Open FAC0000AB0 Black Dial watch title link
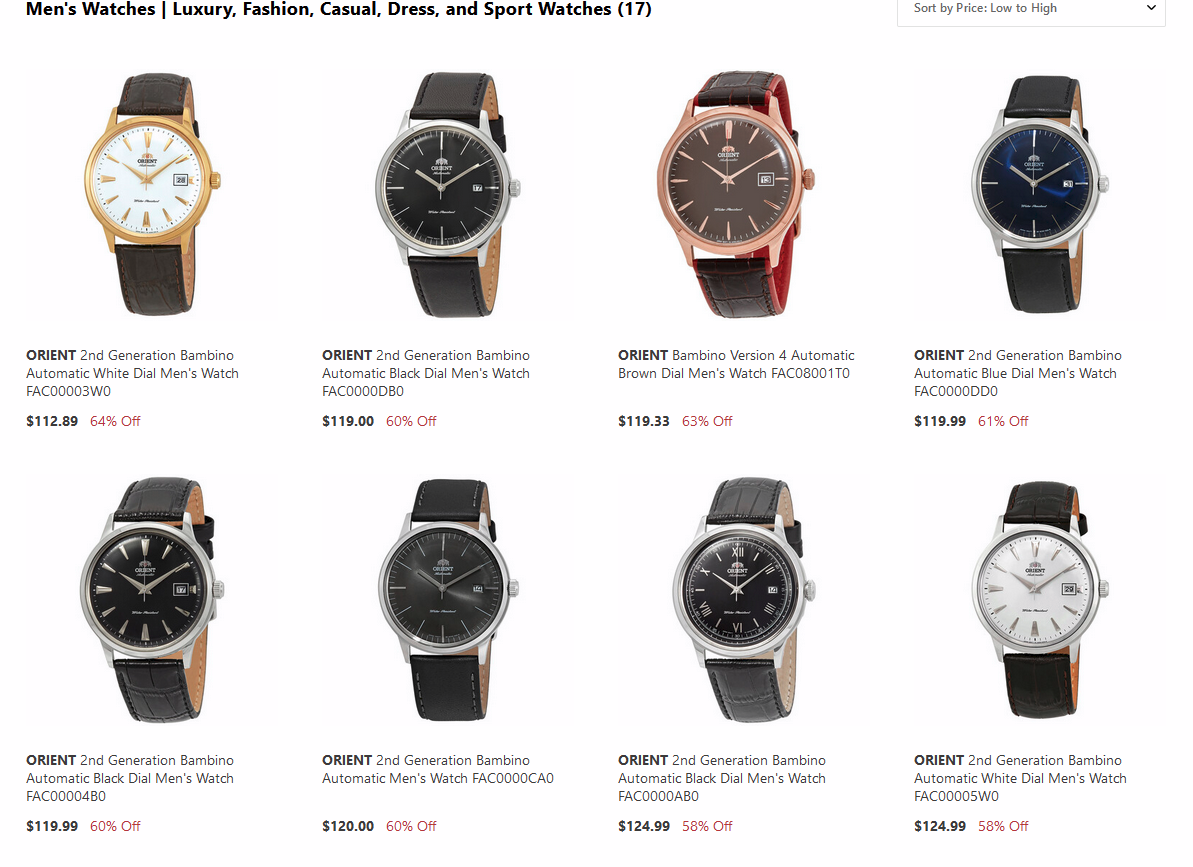The height and width of the screenshot is (867, 1193). pos(721,778)
